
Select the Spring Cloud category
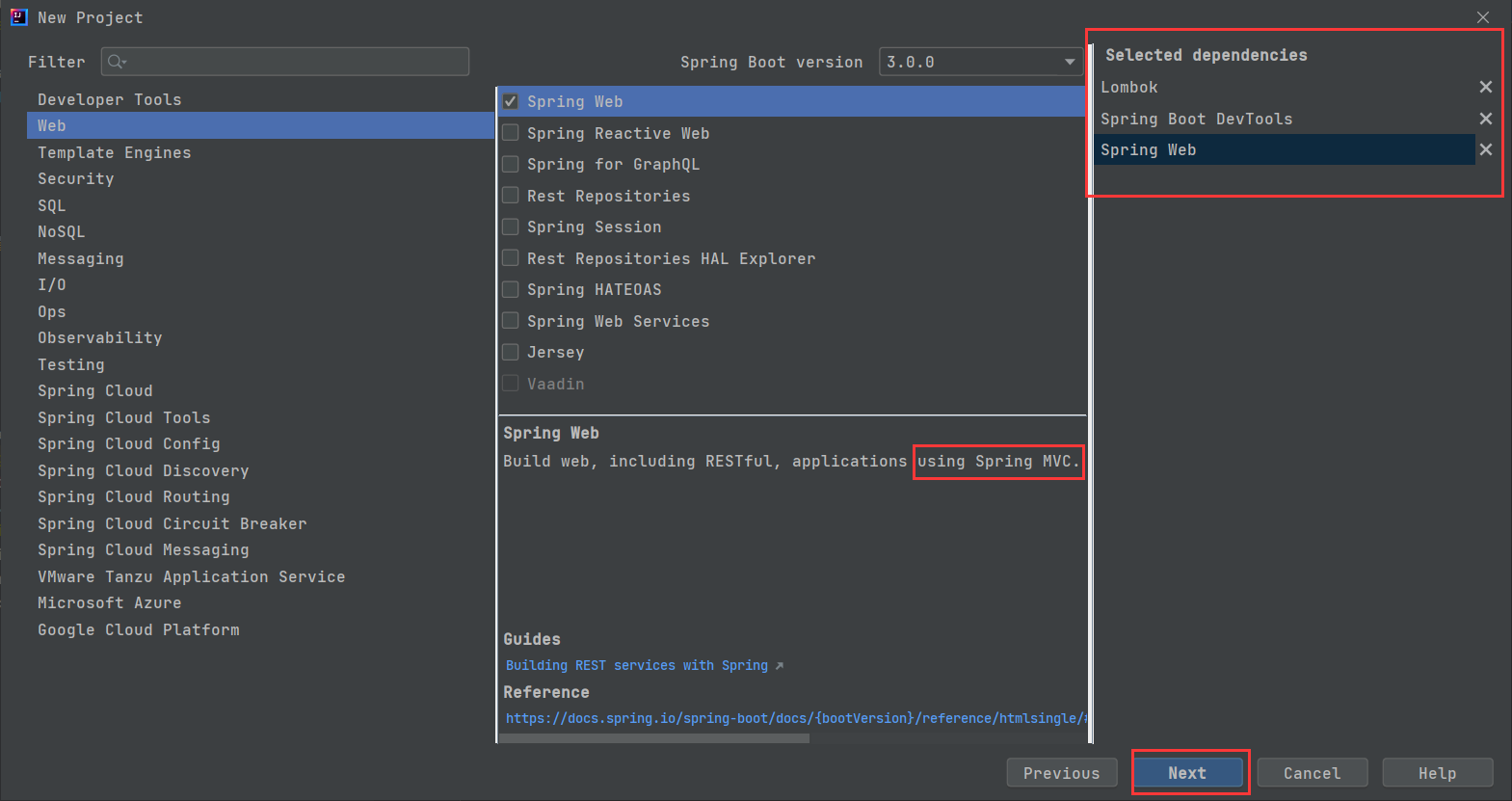(x=260, y=390)
